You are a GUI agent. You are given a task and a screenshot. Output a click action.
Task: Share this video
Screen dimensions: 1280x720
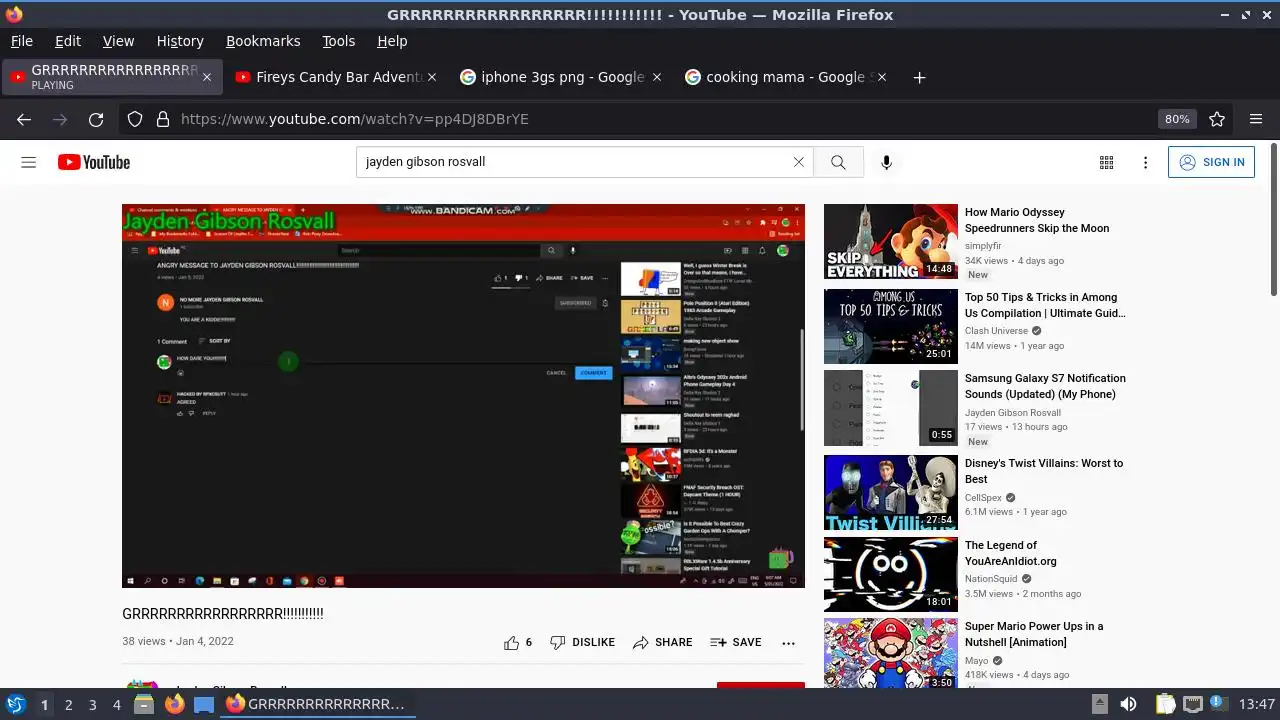tap(662, 643)
